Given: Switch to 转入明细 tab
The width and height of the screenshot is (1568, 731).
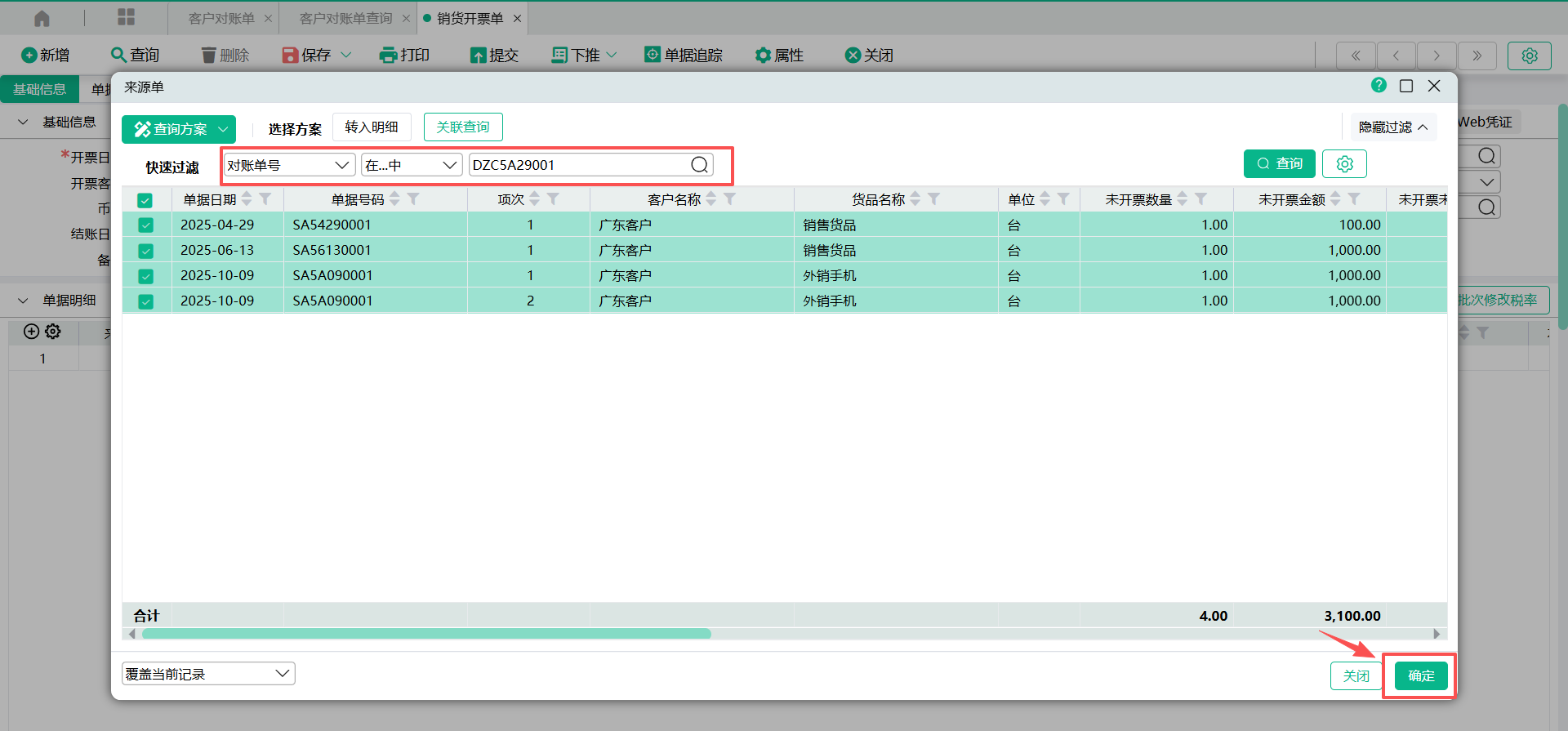Looking at the screenshot, I should 372,127.
